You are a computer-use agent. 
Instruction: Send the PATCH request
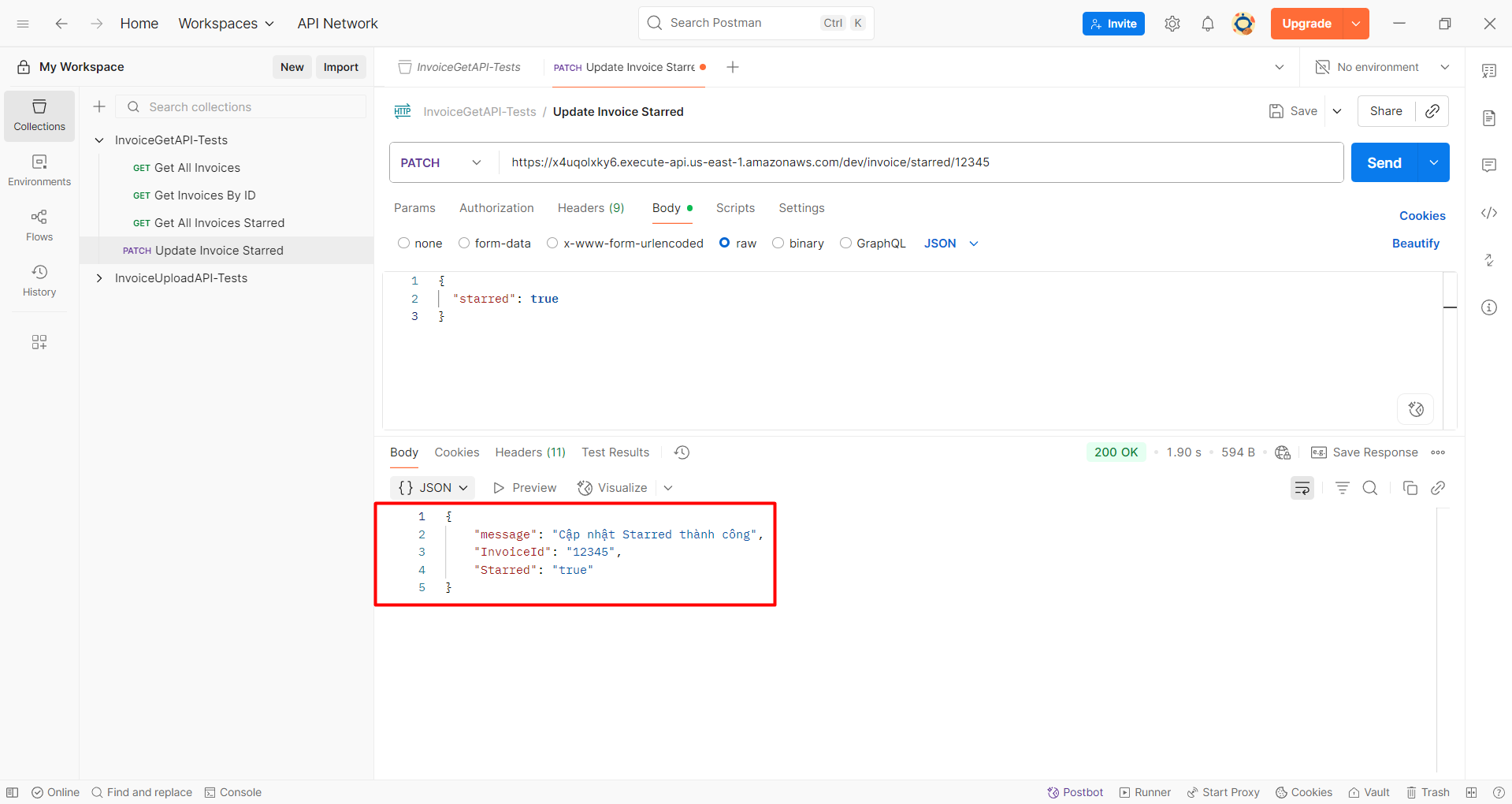[1383, 162]
